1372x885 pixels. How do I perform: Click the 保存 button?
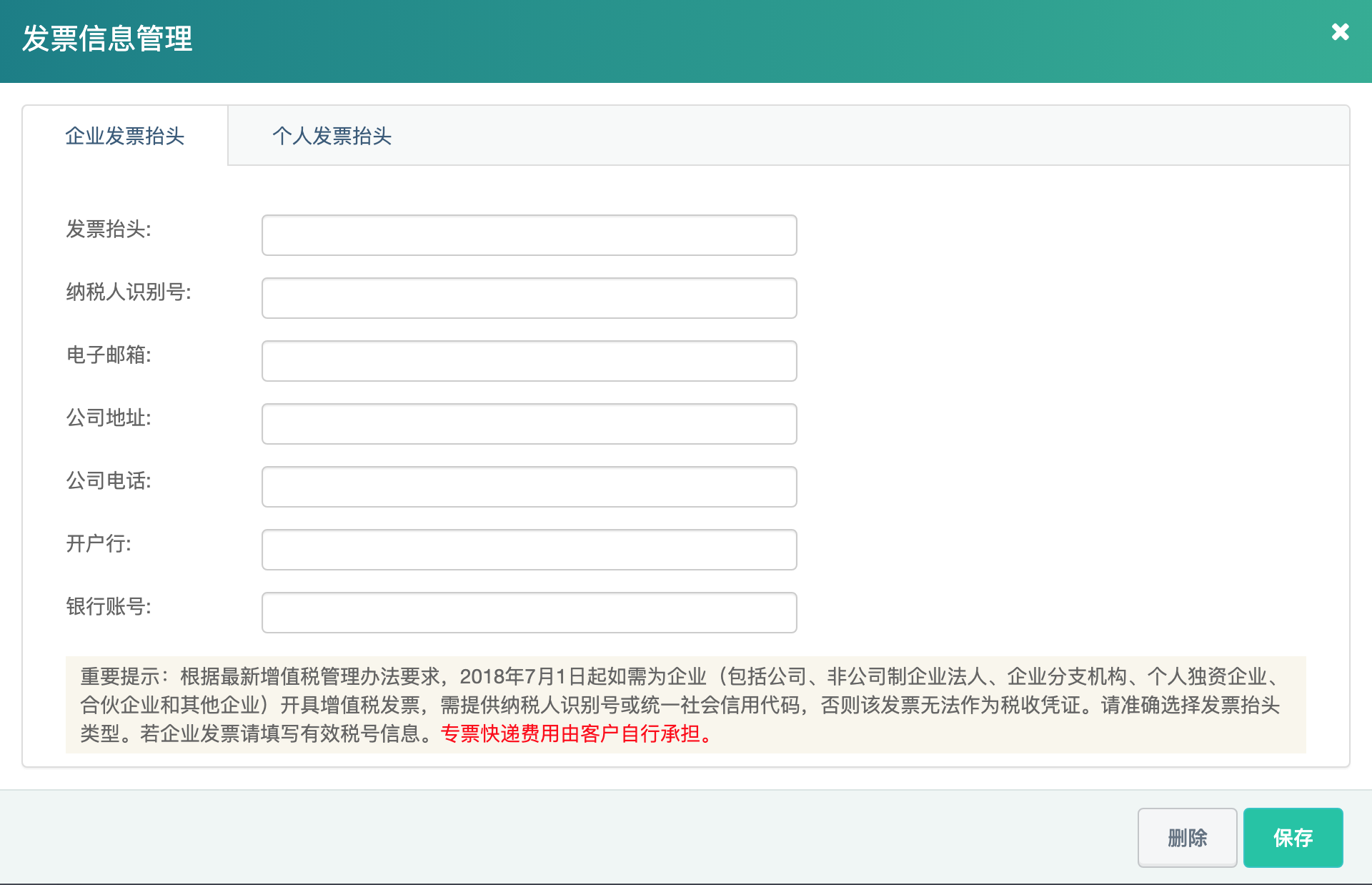(1293, 838)
